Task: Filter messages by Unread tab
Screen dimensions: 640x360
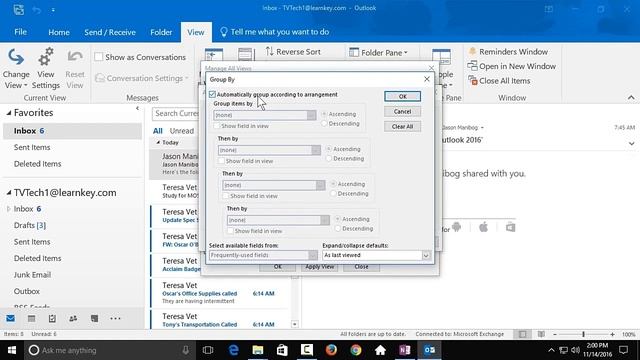Action: [182, 131]
